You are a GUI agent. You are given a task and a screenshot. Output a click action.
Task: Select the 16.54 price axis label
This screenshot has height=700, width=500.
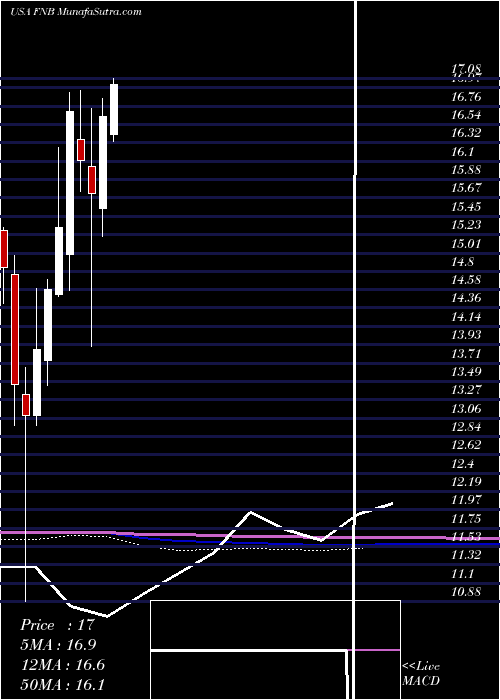pyautogui.click(x=466, y=115)
